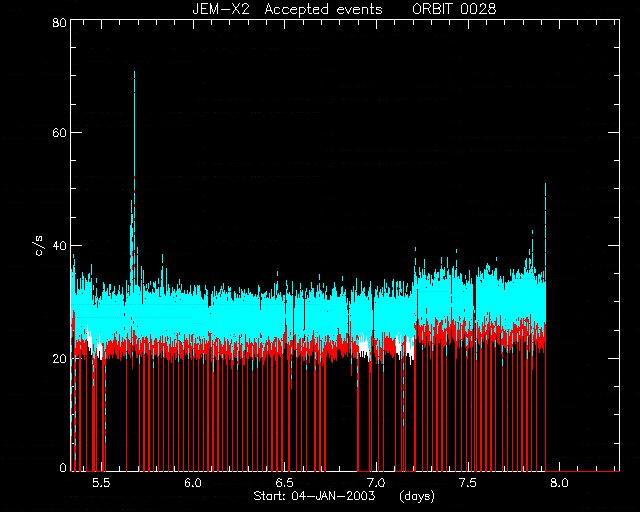
Task: Click the 0 tick label on y-axis
Action: (x=63, y=468)
